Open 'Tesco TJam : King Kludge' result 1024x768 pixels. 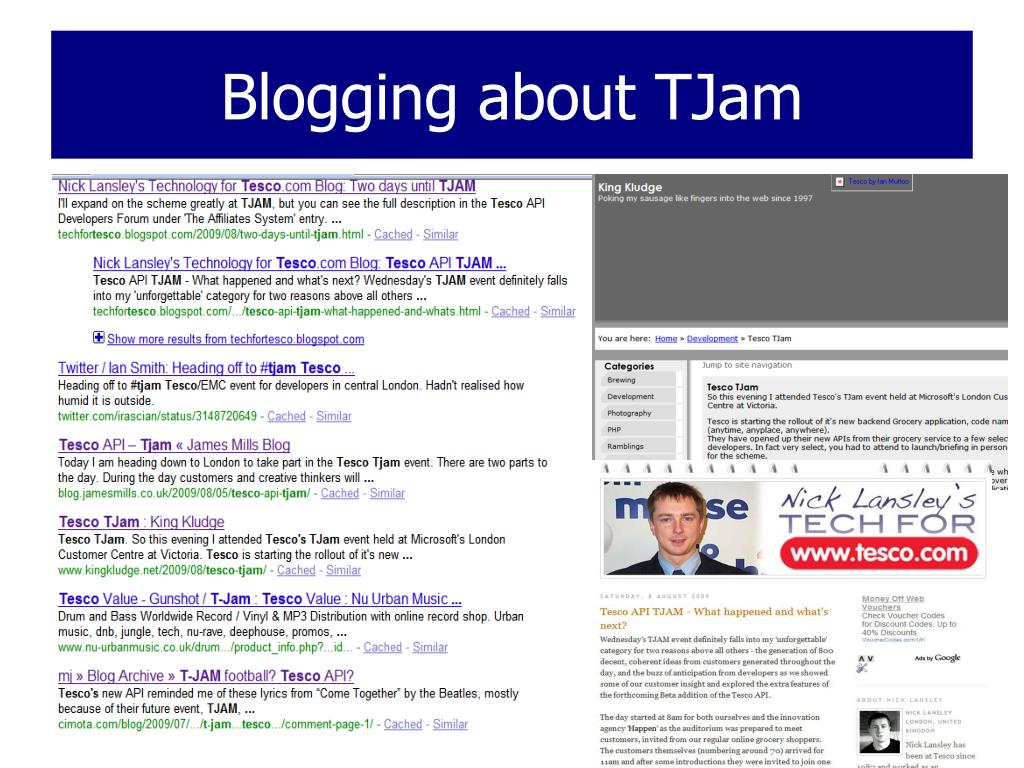point(142,522)
